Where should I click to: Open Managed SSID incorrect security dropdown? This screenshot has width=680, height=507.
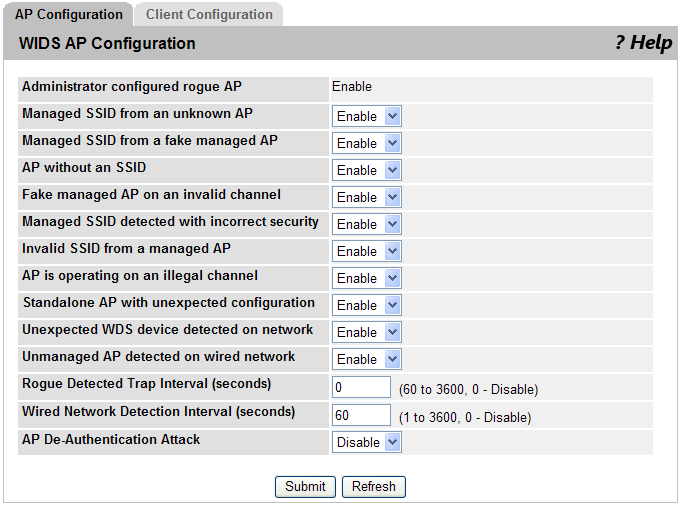[x=366, y=224]
